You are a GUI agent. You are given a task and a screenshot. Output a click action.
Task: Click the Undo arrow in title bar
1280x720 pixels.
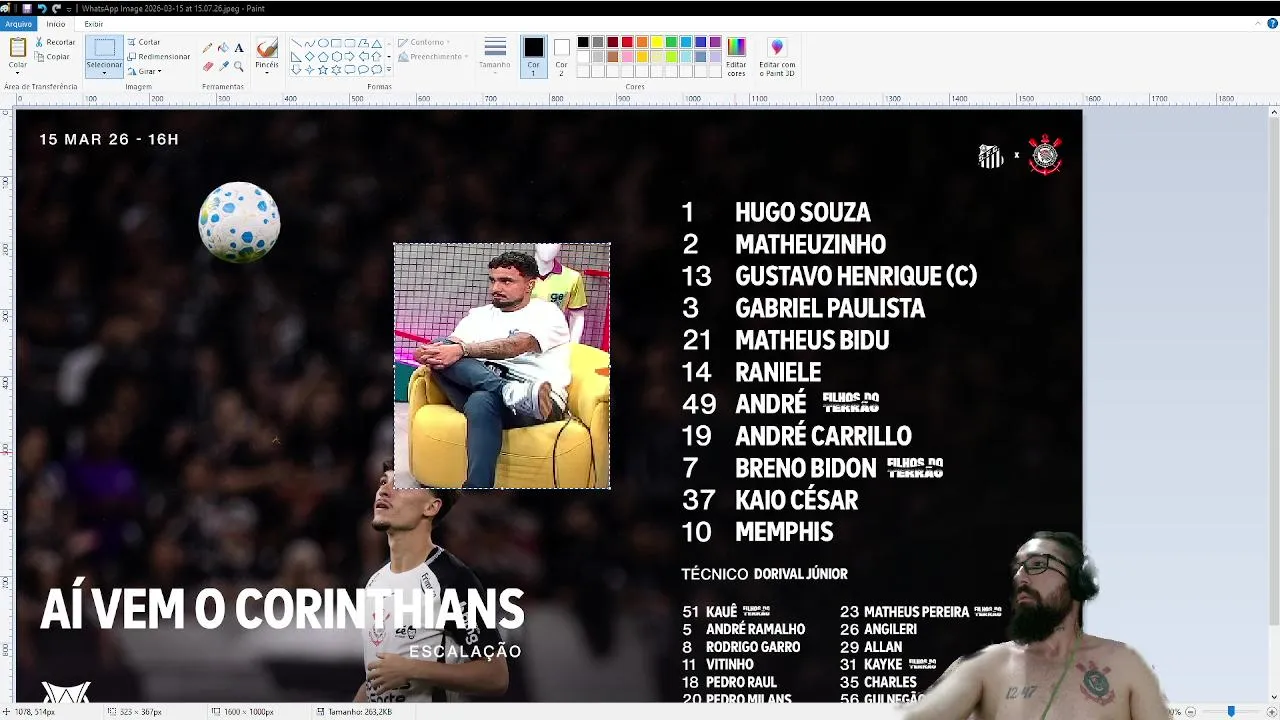41,8
